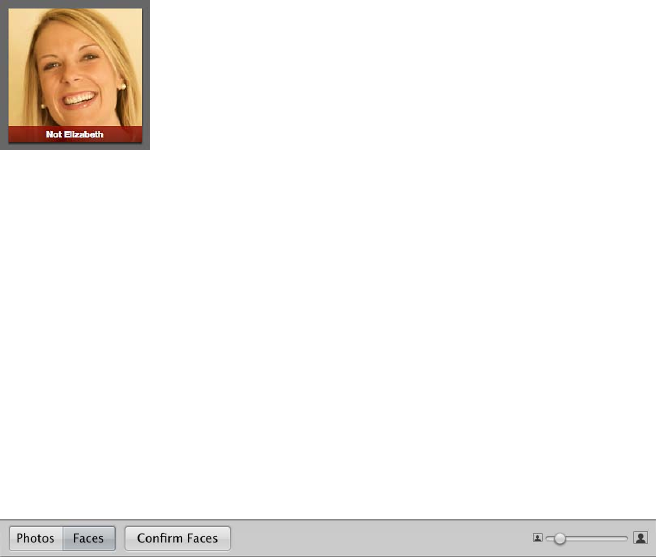Image resolution: width=656 pixels, height=557 pixels.
Task: Click the Confirm Faces button
Action: (x=177, y=538)
